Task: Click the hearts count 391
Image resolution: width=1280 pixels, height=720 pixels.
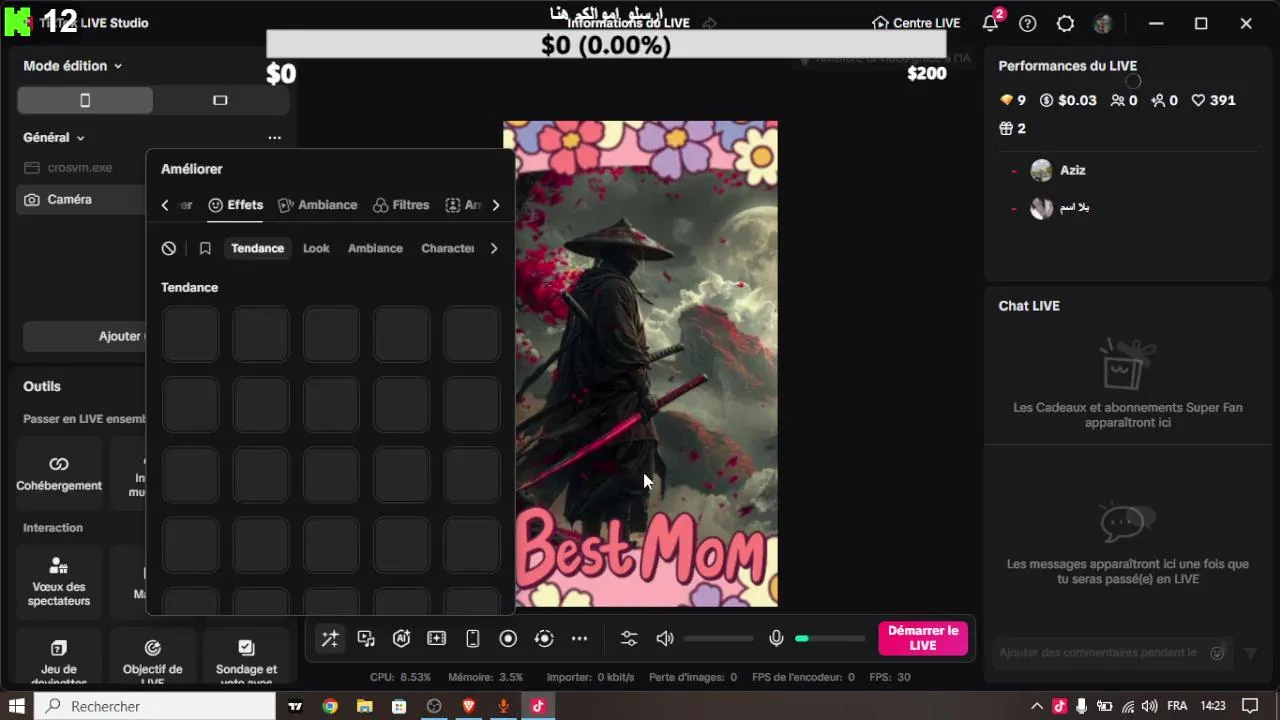Action: [1213, 101]
